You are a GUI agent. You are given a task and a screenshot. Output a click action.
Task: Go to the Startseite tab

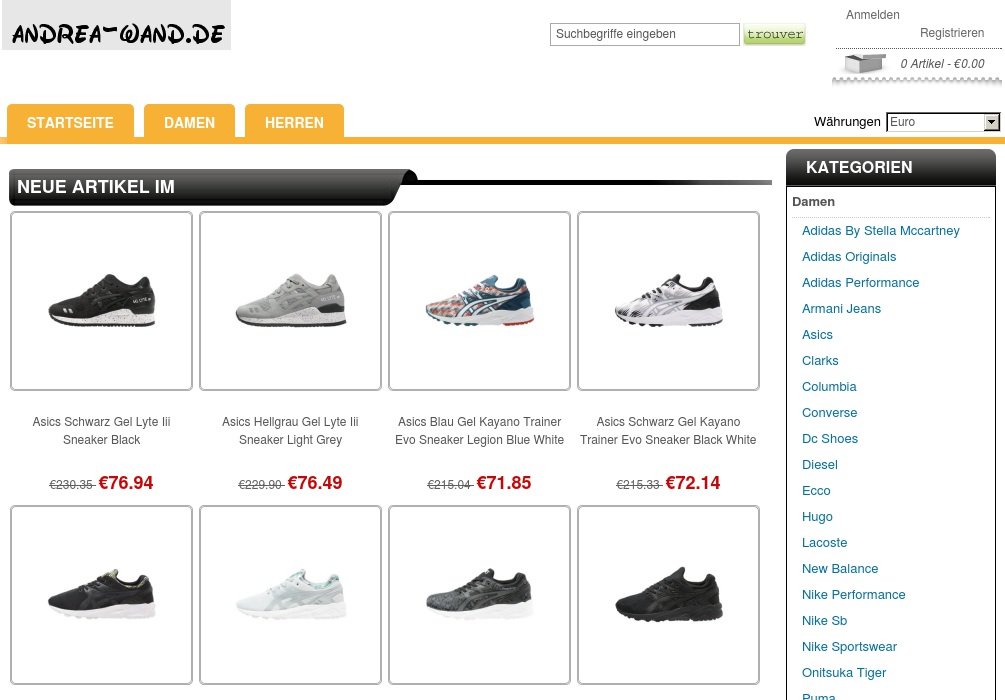pyautogui.click(x=71, y=122)
